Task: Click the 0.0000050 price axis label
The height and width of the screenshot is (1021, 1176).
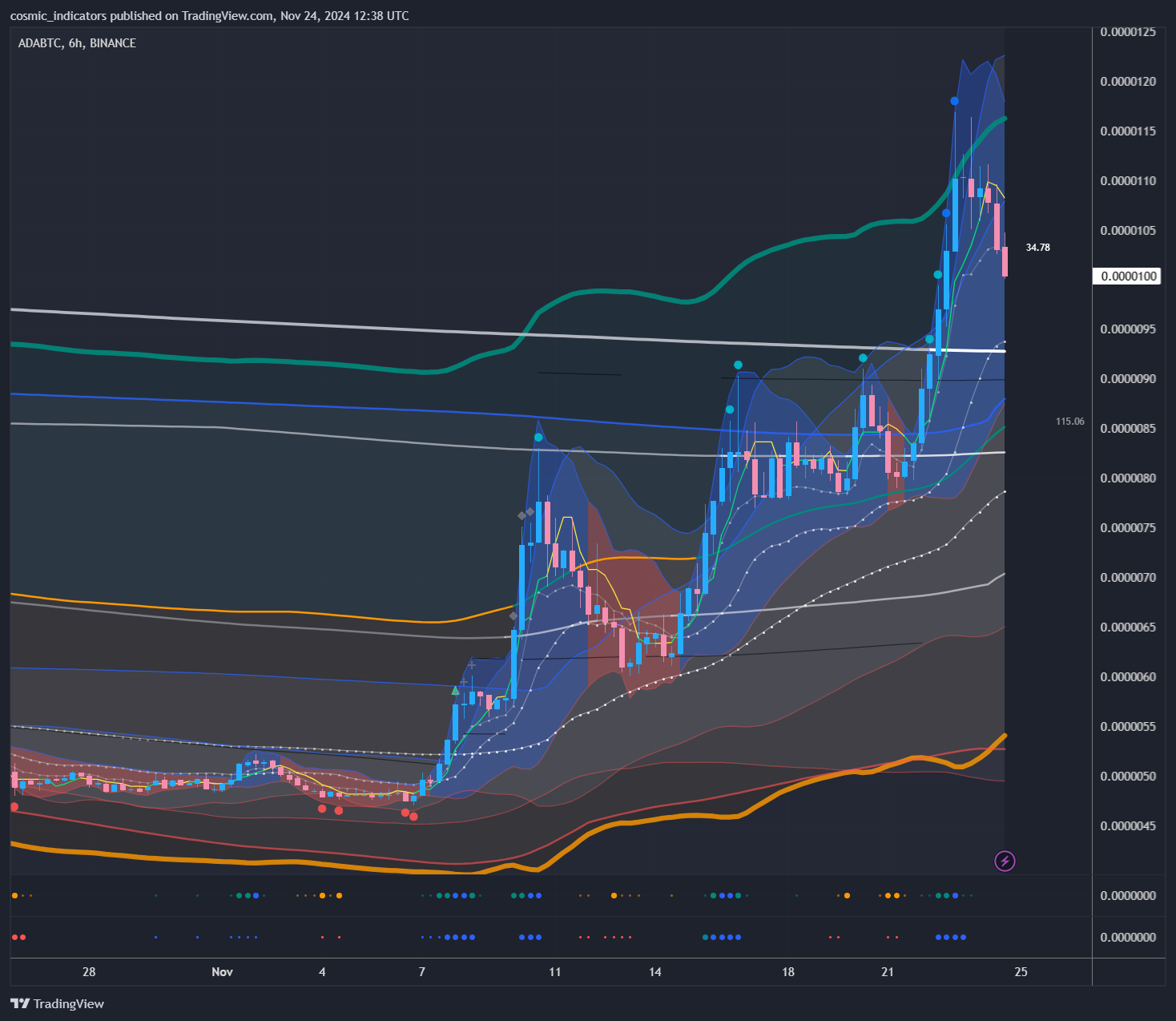Action: click(x=1128, y=777)
